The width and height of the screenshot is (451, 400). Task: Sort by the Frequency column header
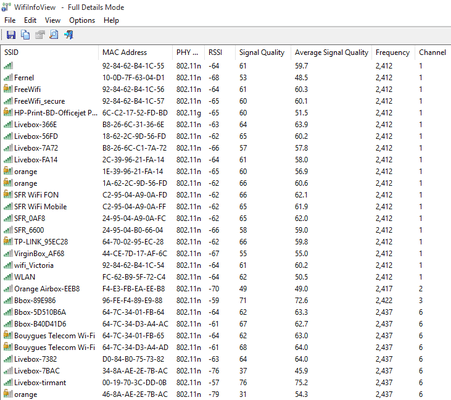coord(394,52)
